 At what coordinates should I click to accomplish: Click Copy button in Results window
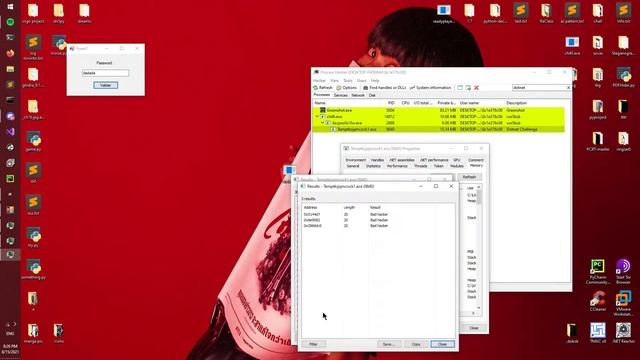pos(416,344)
